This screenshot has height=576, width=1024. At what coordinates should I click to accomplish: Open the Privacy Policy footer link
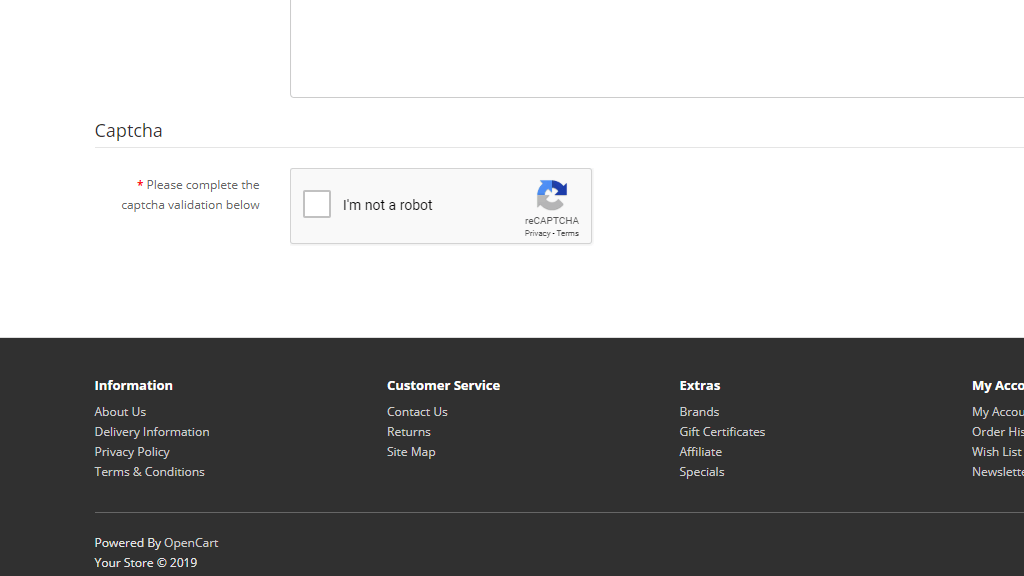click(132, 452)
